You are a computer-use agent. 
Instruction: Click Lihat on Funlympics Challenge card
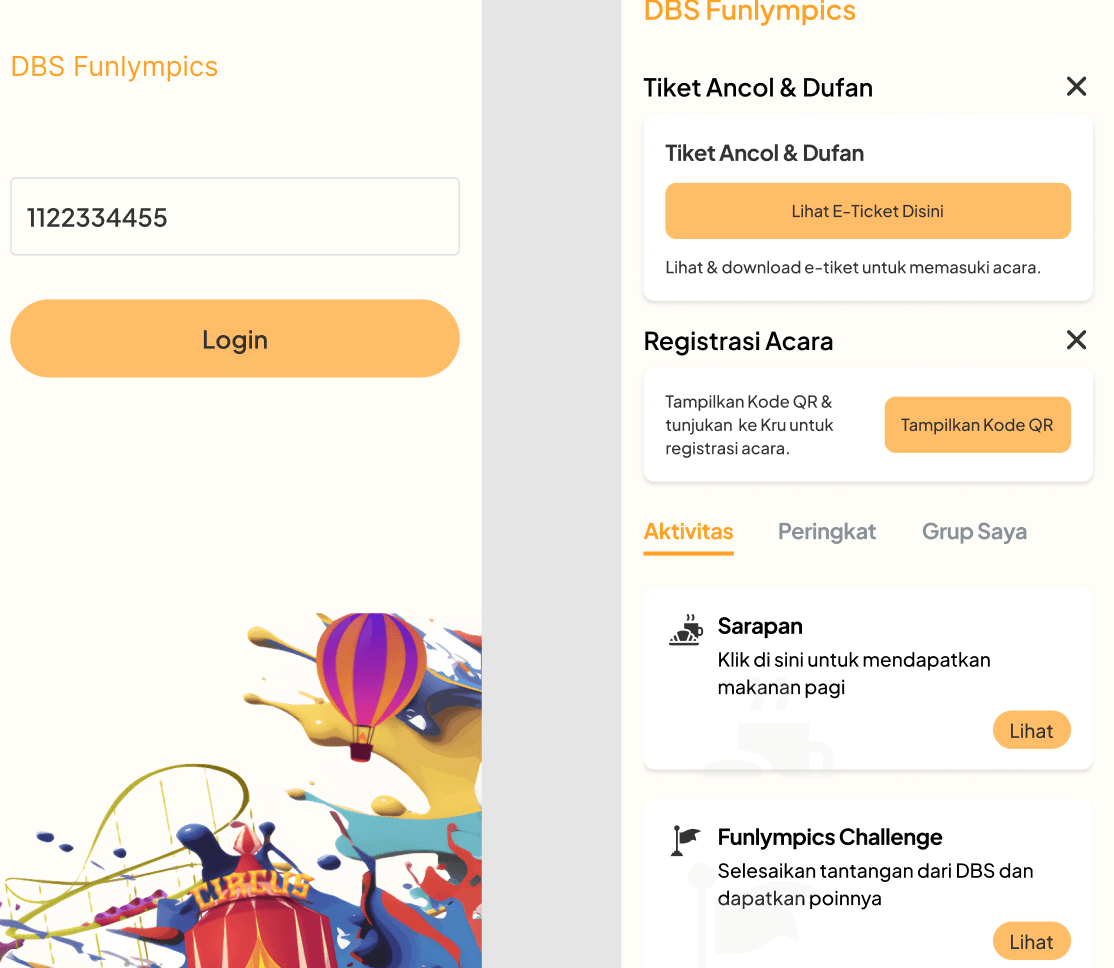click(1031, 942)
